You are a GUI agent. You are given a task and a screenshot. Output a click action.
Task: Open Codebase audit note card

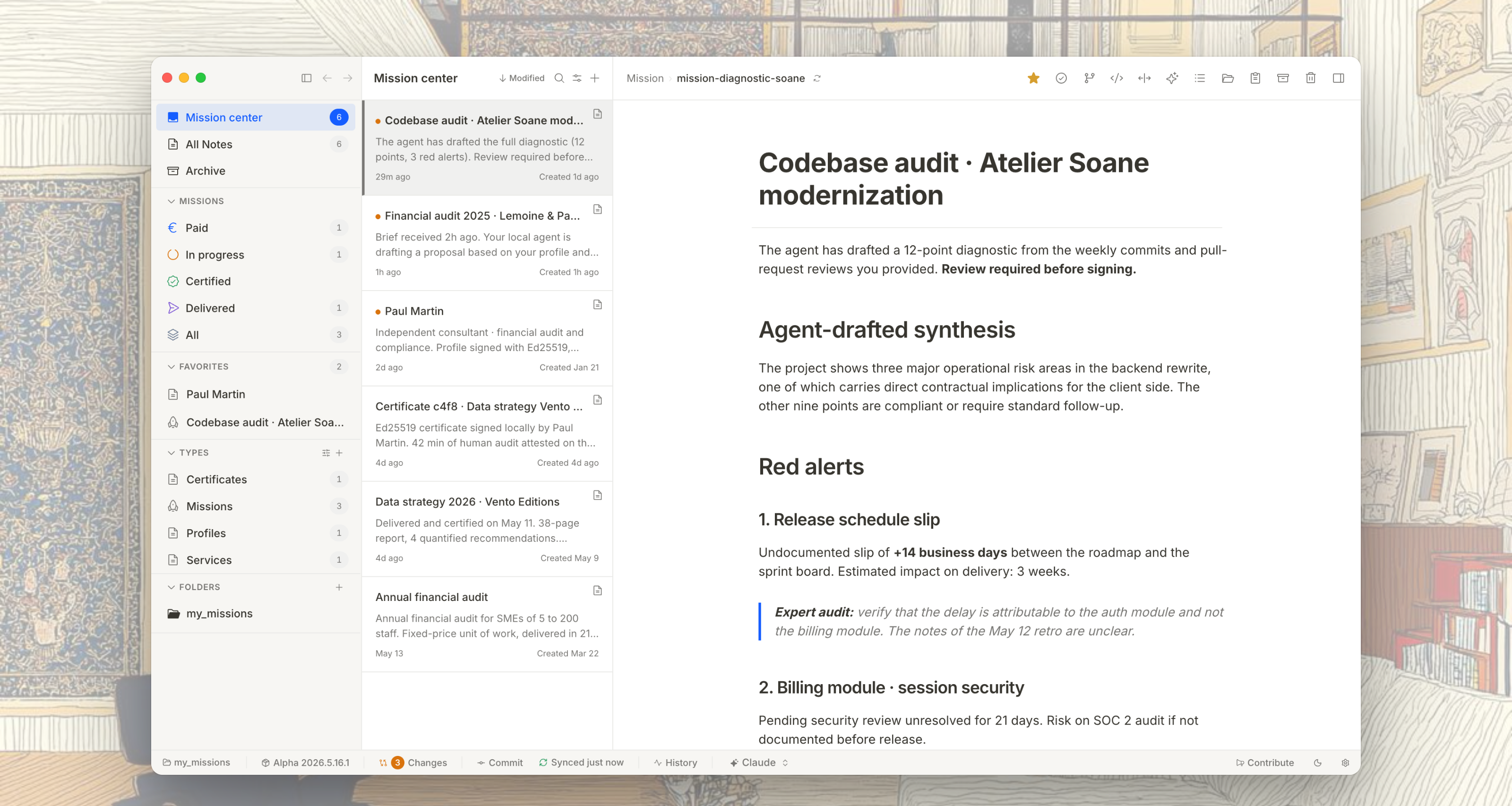487,147
